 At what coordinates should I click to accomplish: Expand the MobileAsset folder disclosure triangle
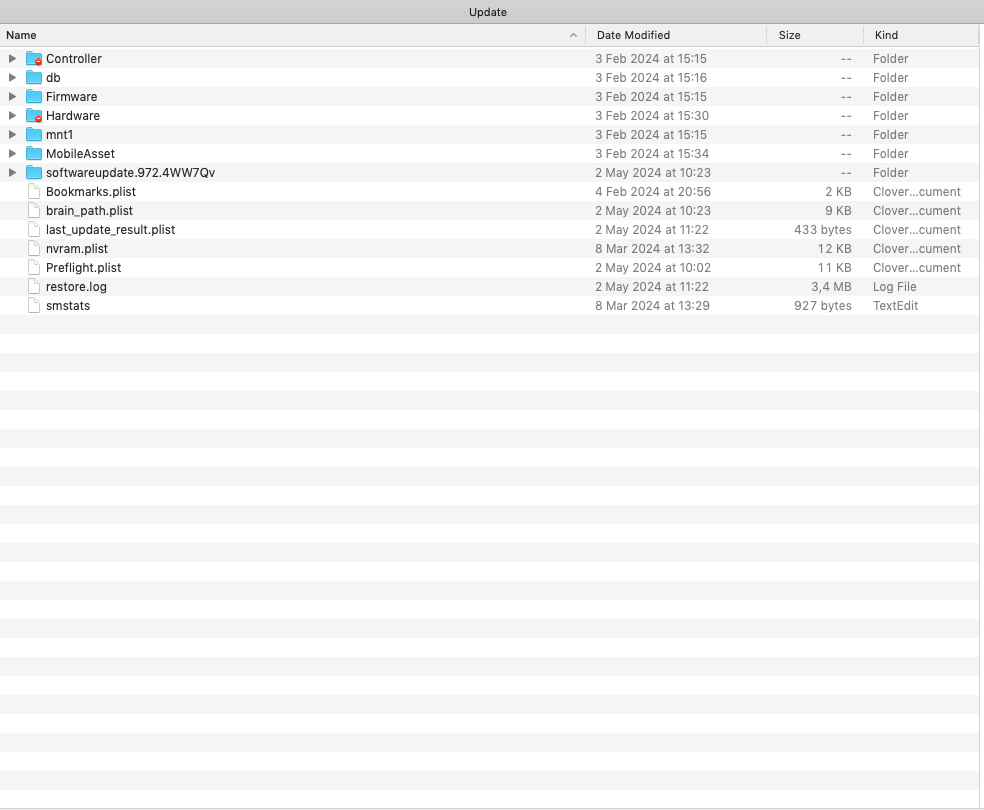[x=12, y=154]
